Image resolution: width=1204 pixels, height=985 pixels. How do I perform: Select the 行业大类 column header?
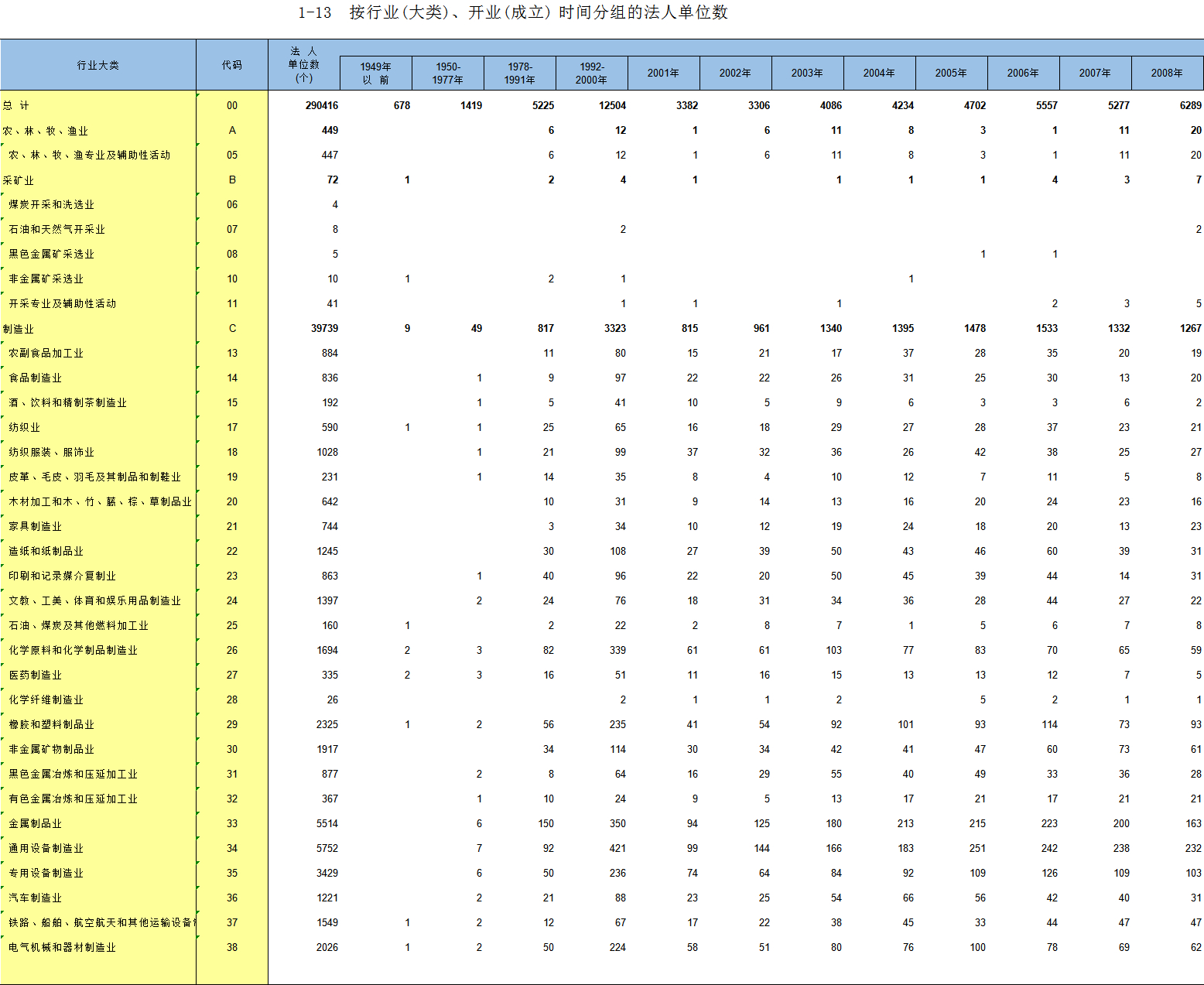coord(98,65)
